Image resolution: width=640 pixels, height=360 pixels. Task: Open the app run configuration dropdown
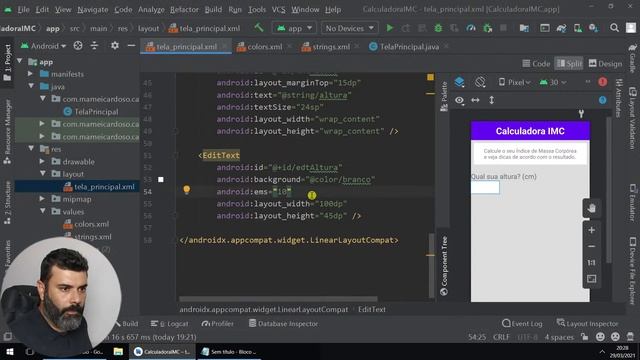294,28
